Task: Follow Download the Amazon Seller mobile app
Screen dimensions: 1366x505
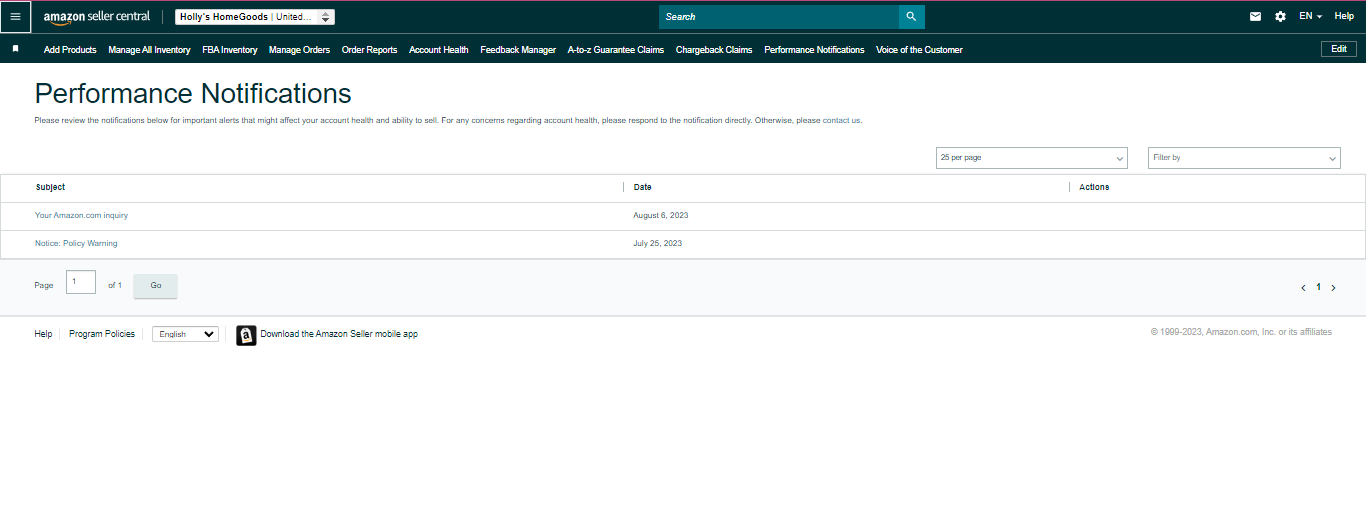Action: [x=339, y=334]
